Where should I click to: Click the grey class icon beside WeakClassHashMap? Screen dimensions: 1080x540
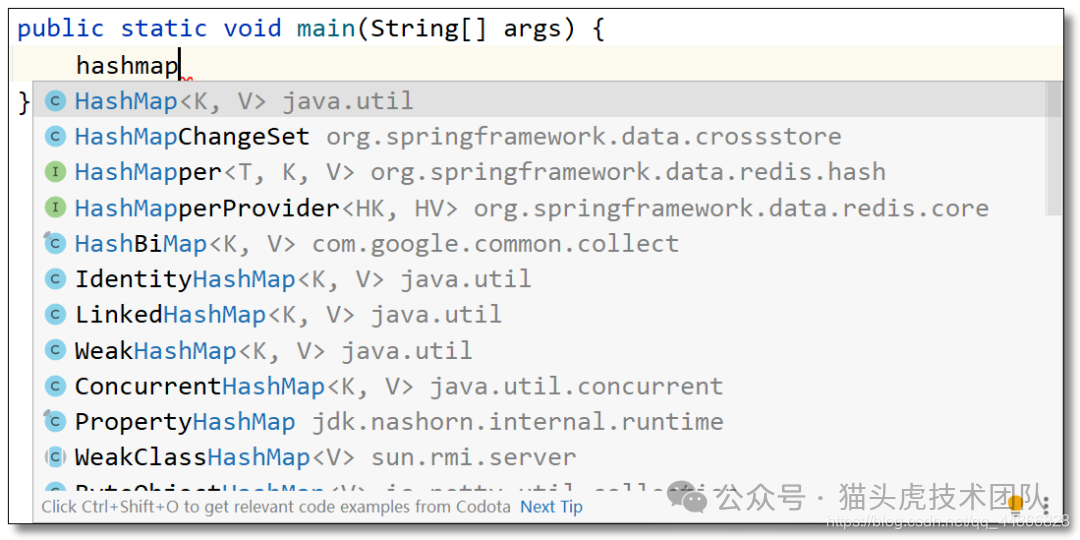pos(54,457)
